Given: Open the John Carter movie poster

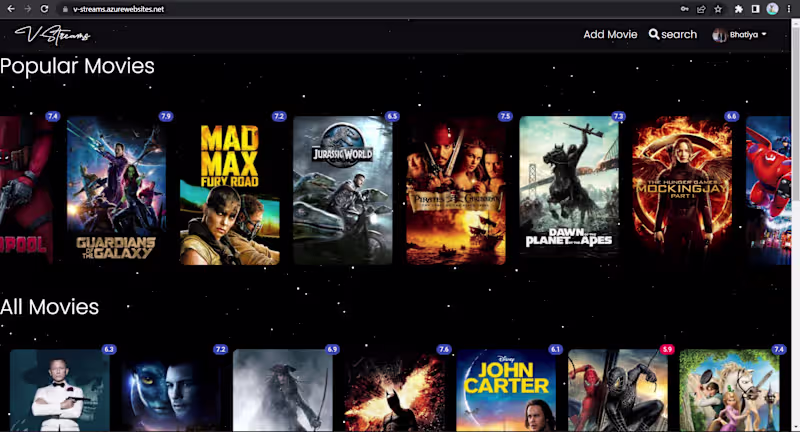Looking at the screenshot, I should 506,391.
